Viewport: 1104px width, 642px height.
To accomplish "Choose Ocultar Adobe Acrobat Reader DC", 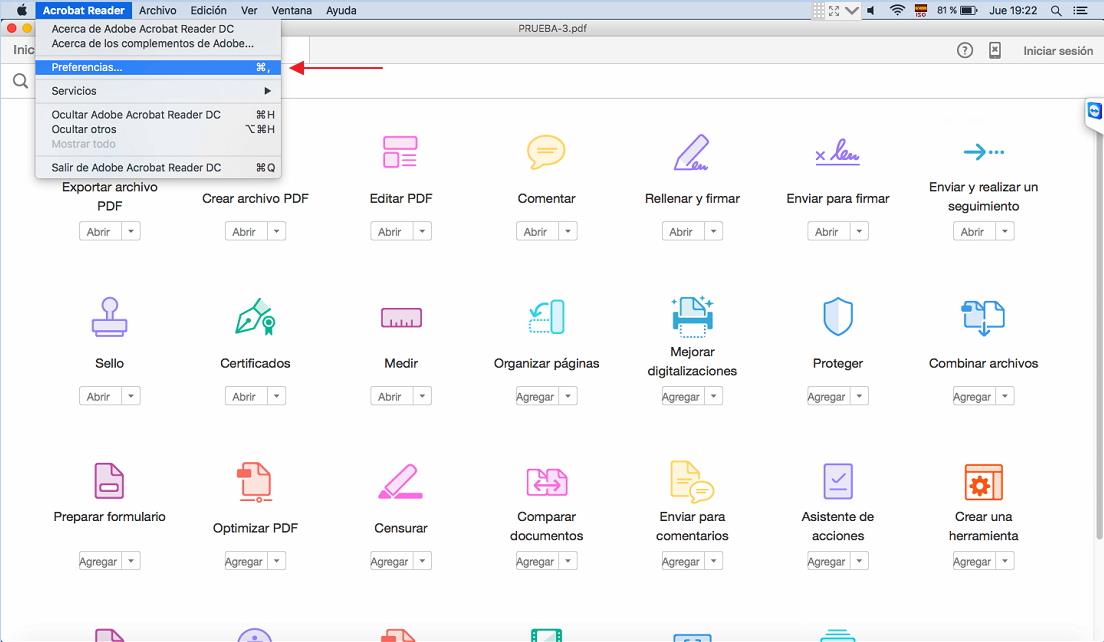I will tap(158, 115).
